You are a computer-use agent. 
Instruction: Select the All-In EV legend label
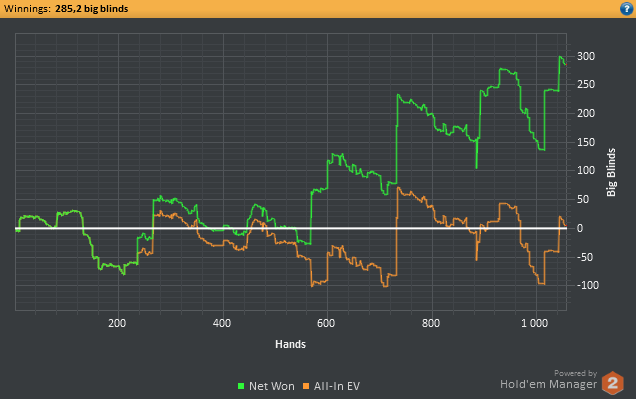point(337,386)
